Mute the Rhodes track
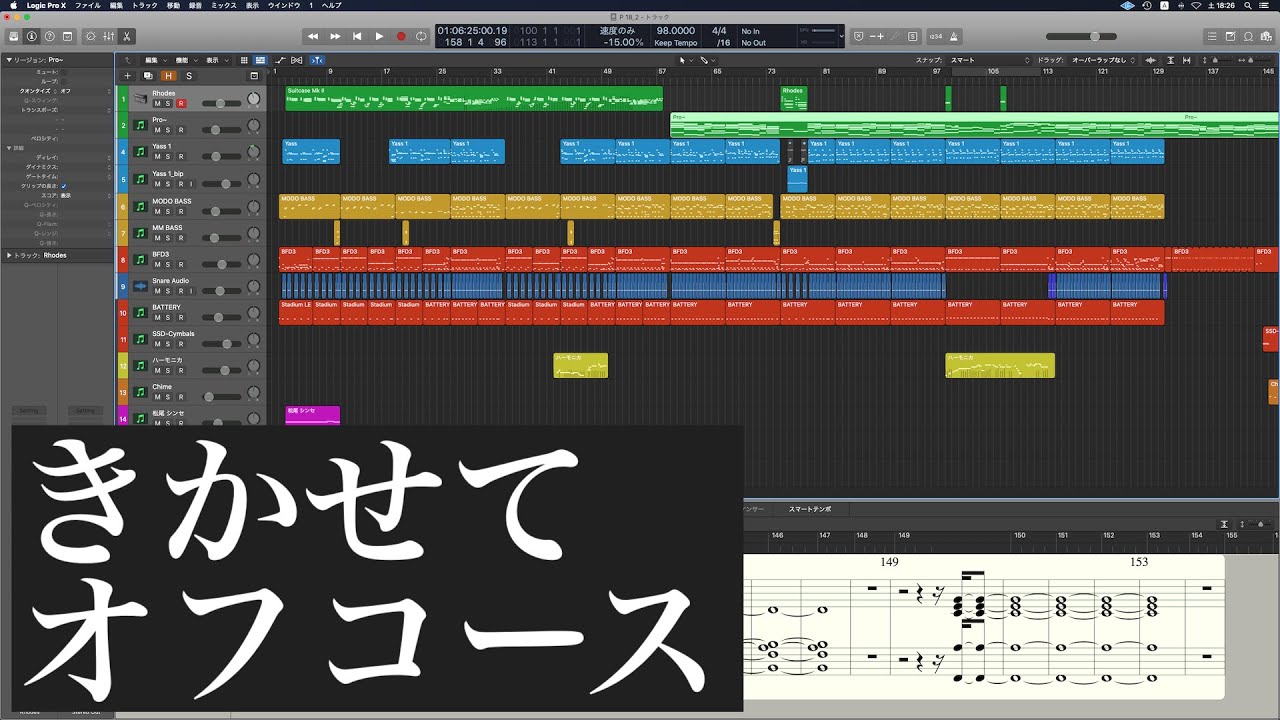Screen dimensions: 1280x720 point(157,103)
